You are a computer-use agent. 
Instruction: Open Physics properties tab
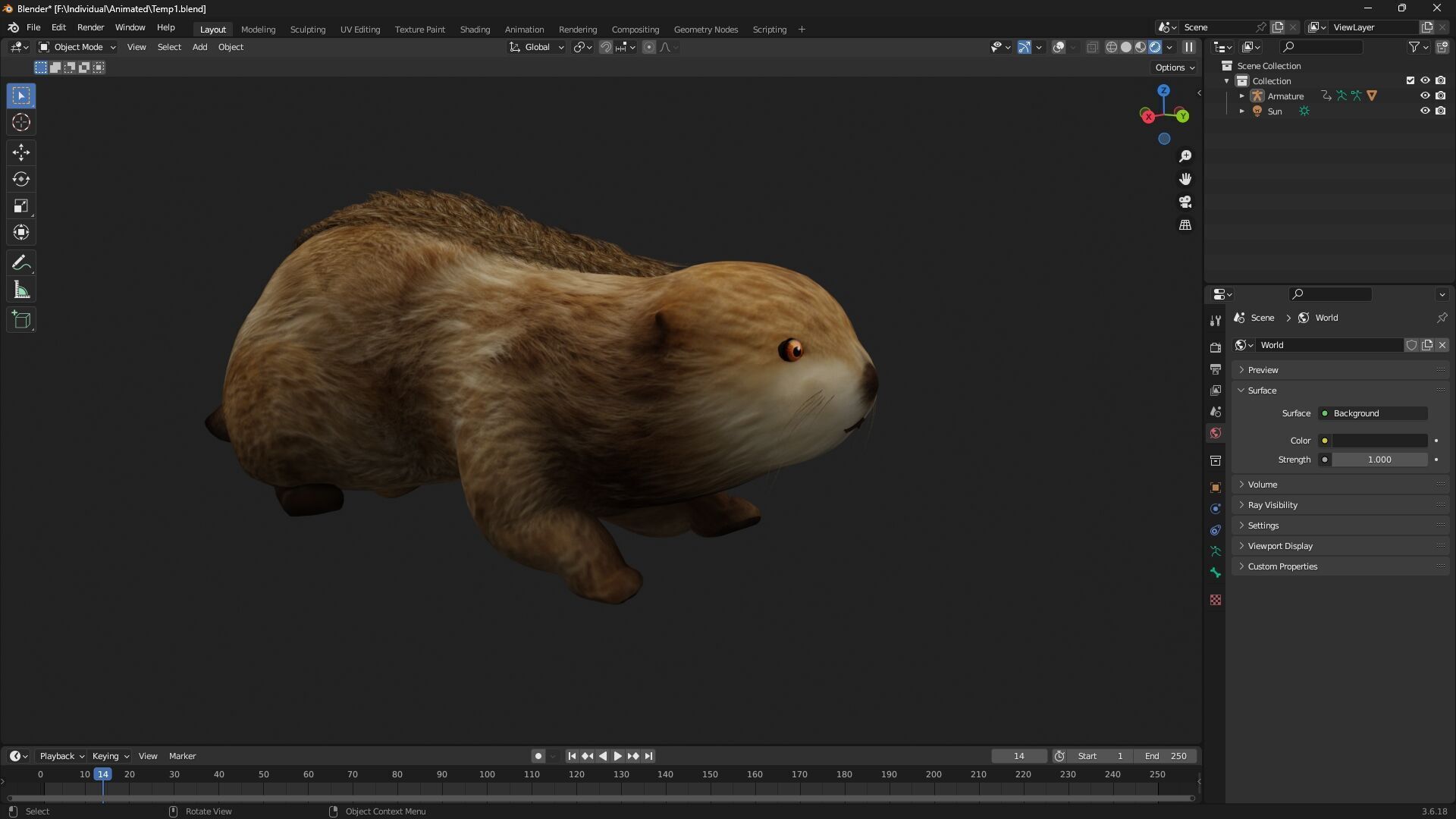1216,509
